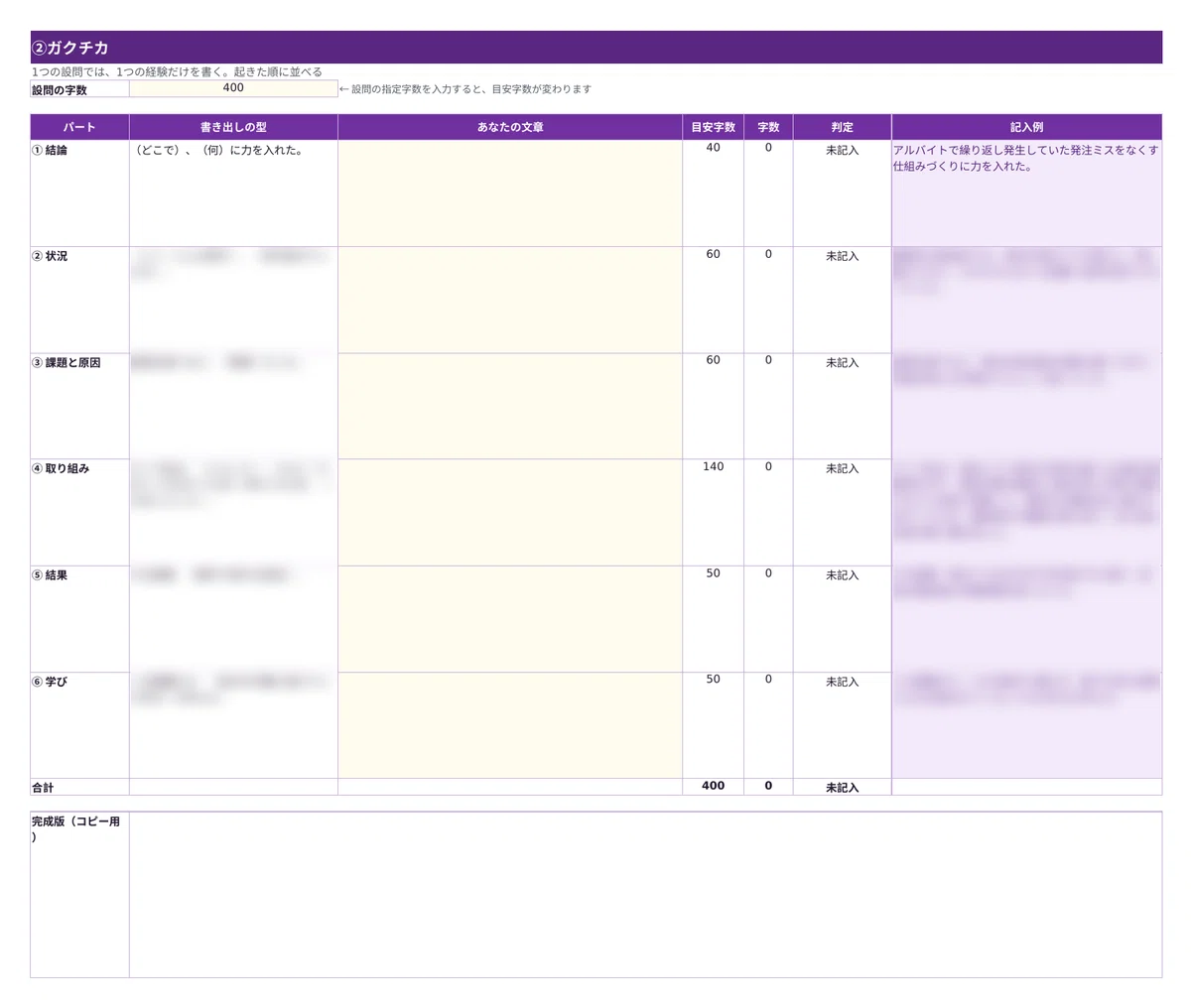Select 目安字数 40 in the ① 結論 row
1191x1008 pixels.
[713, 148]
